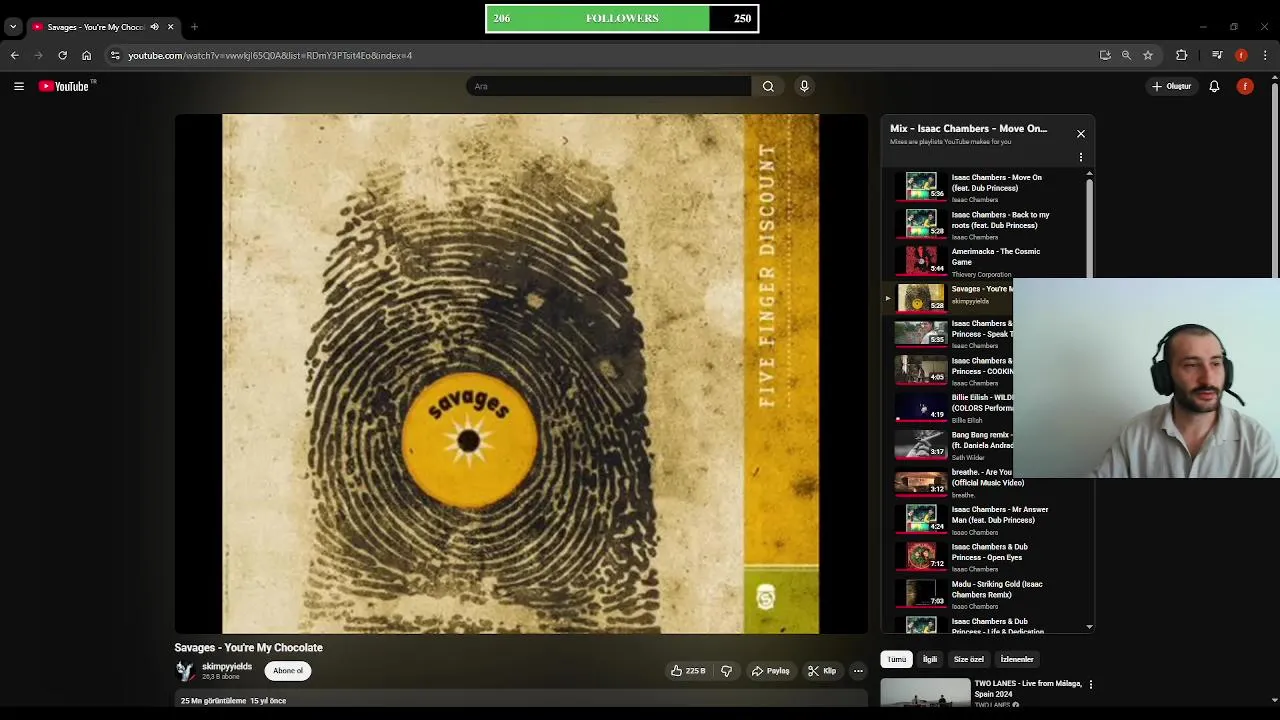The height and width of the screenshot is (720, 1280).
Task: Click the search magnifier button
Action: click(768, 86)
